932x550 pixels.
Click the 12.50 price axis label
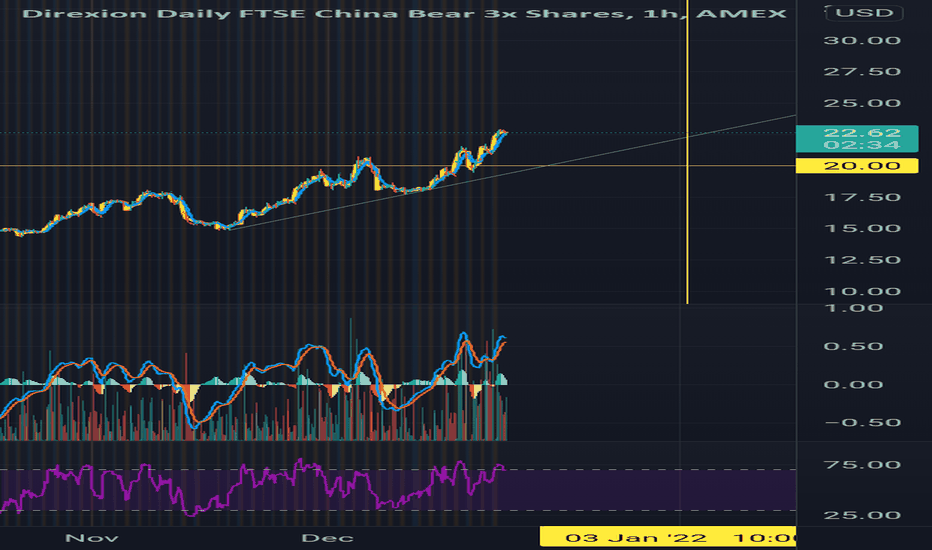(x=862, y=260)
